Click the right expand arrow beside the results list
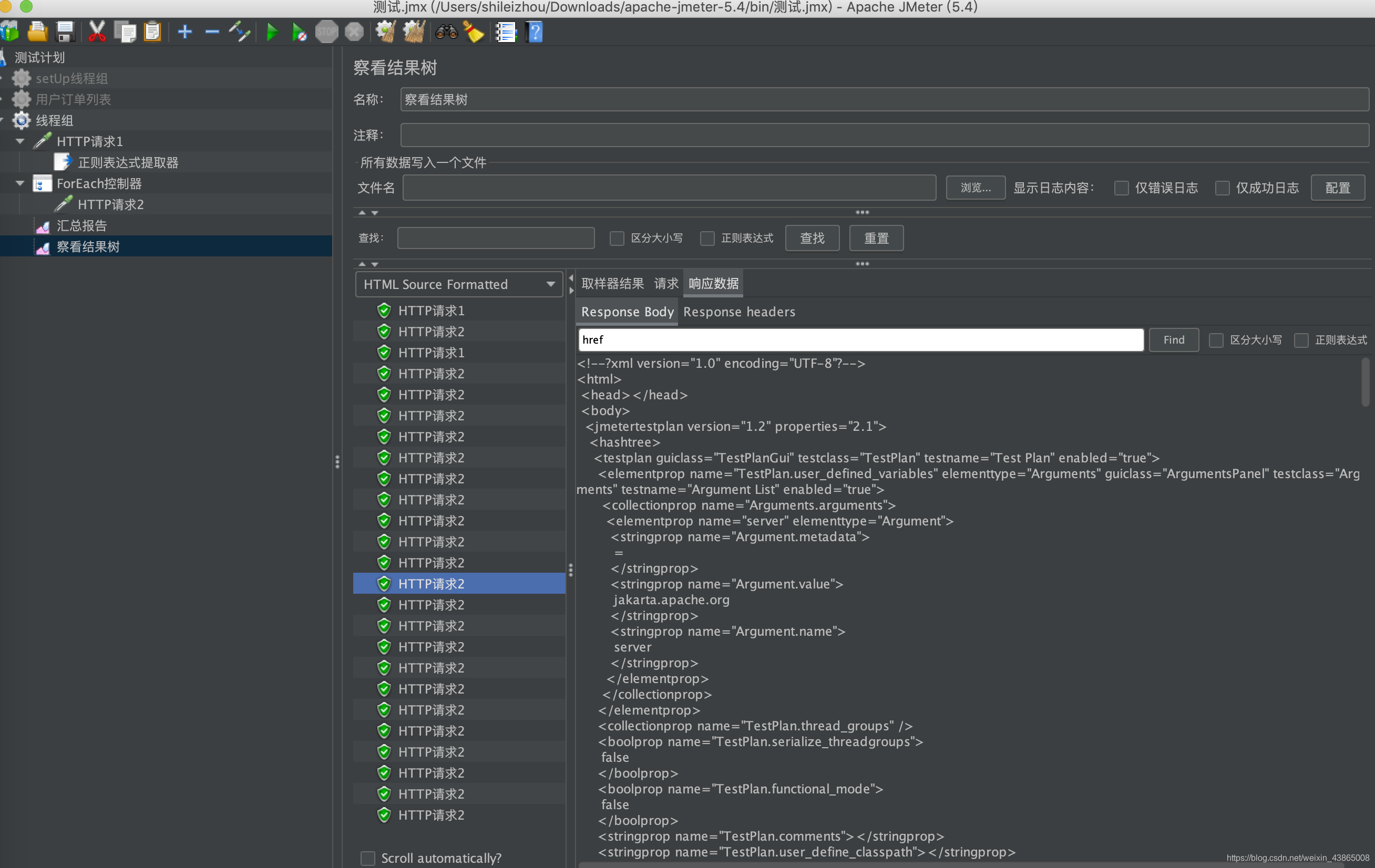The image size is (1375, 868). 571,291
